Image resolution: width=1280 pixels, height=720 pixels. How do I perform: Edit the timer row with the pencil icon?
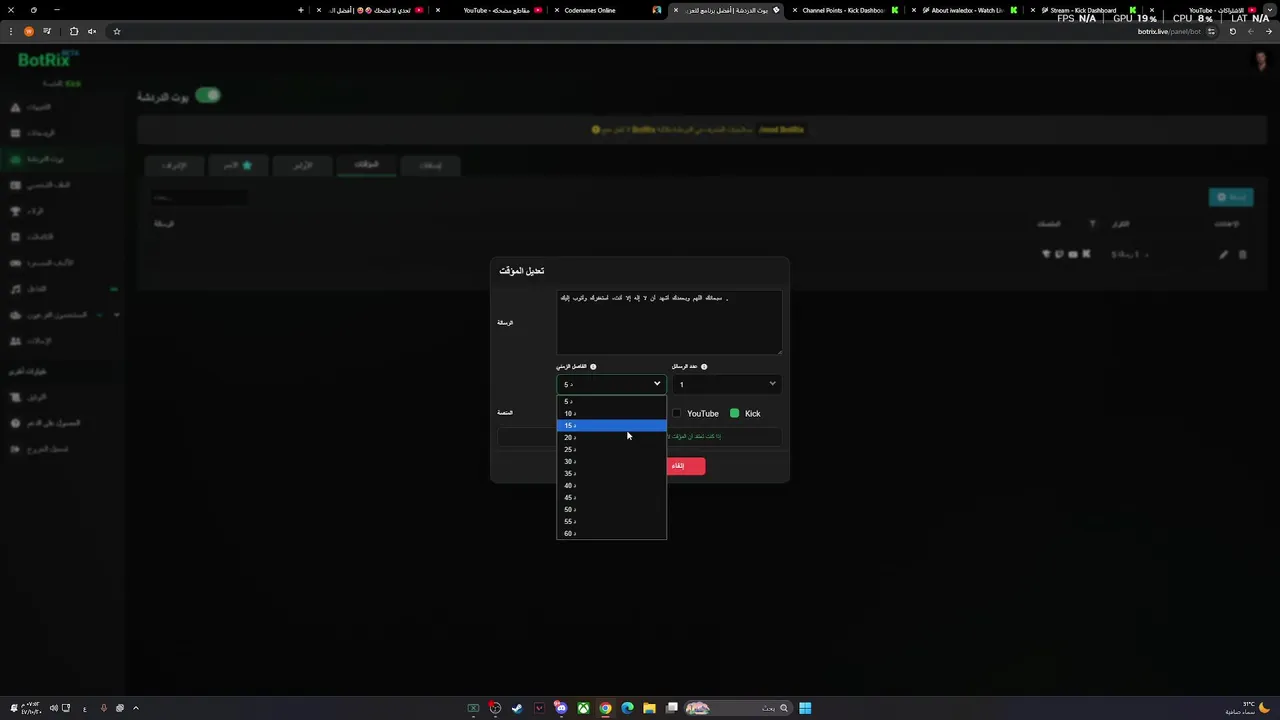(1223, 254)
